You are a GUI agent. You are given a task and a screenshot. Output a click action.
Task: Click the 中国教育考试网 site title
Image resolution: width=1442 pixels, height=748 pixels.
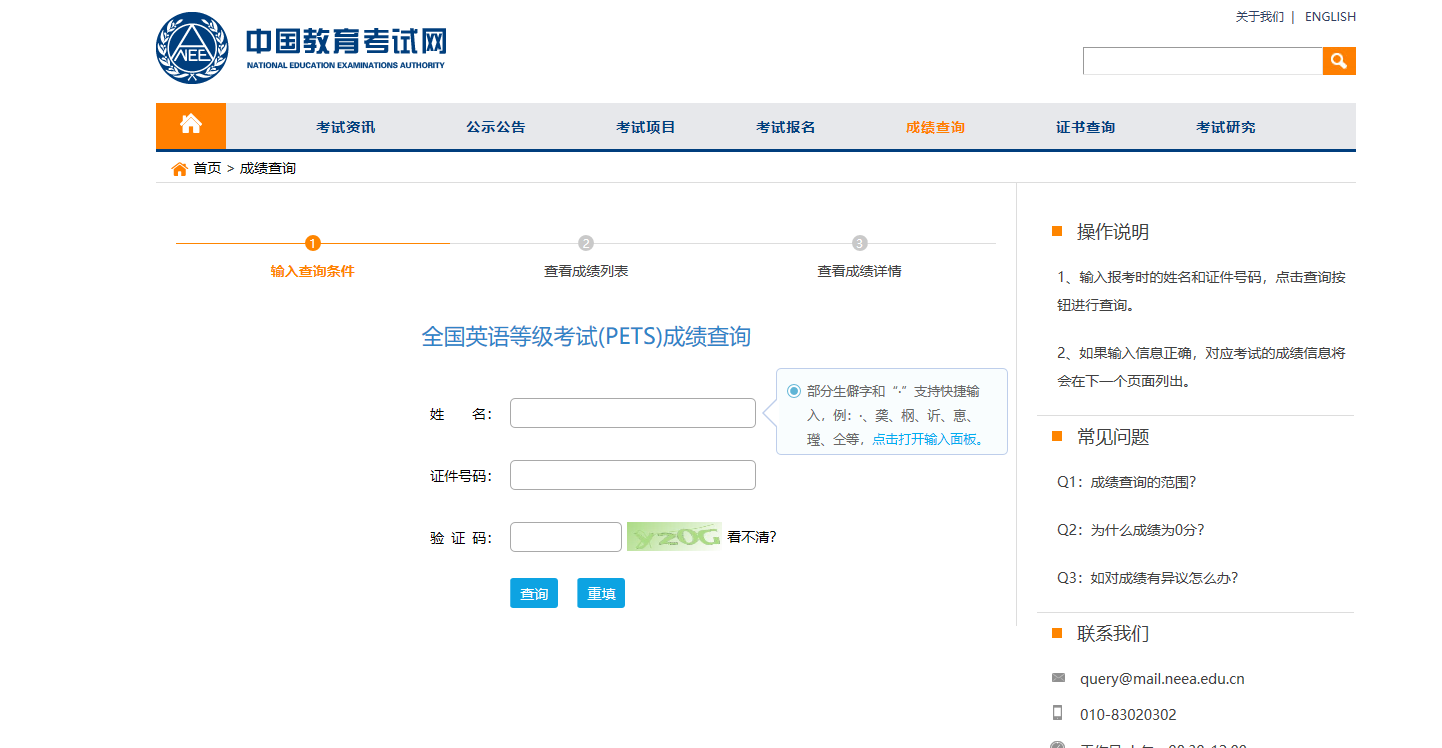(x=346, y=42)
